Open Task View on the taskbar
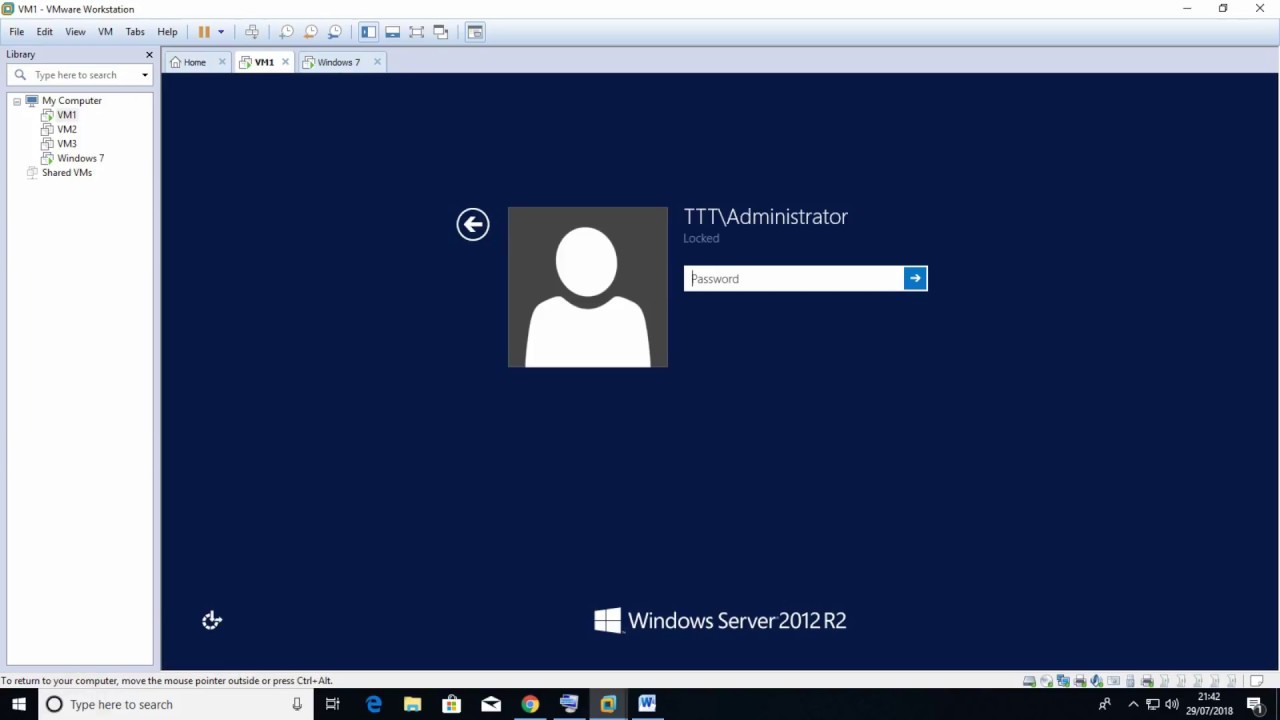The width and height of the screenshot is (1280, 720). pos(333,704)
